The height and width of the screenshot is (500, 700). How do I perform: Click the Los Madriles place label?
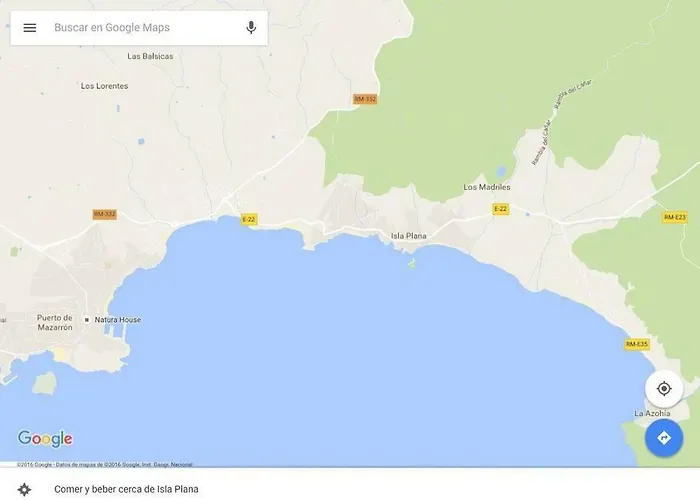(x=487, y=187)
